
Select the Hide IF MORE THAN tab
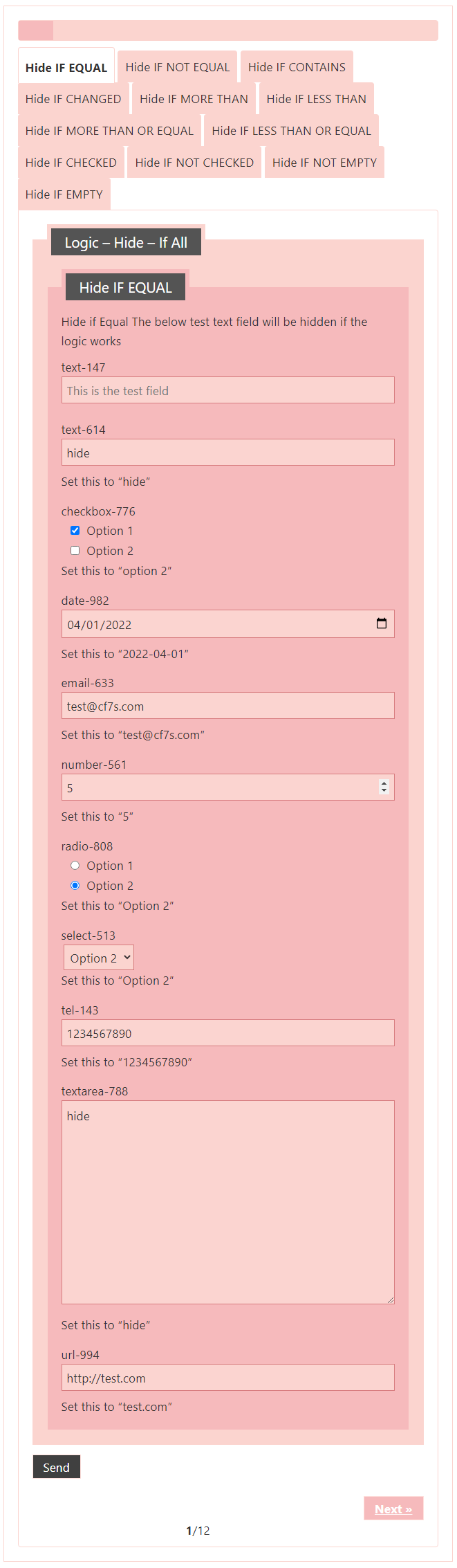[x=194, y=99]
